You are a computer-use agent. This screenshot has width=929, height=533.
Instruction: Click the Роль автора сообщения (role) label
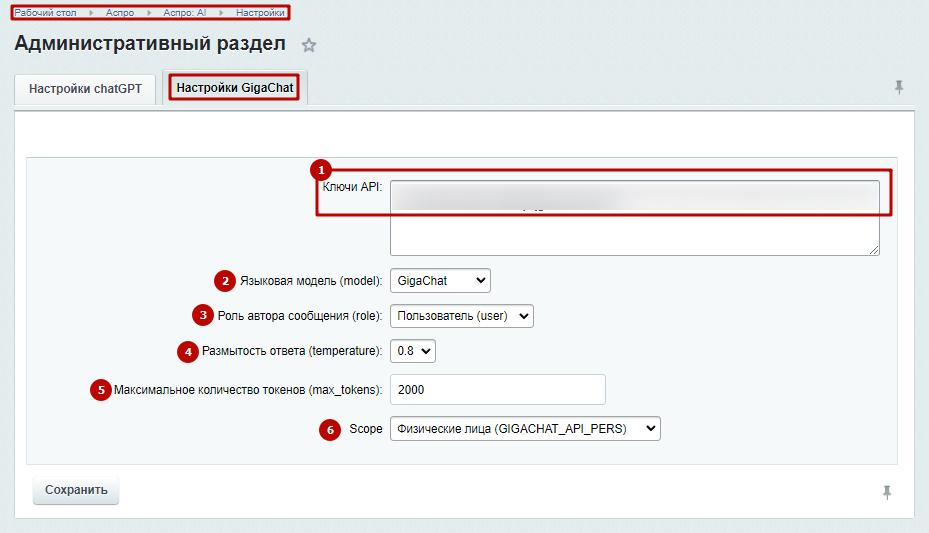tap(300, 316)
